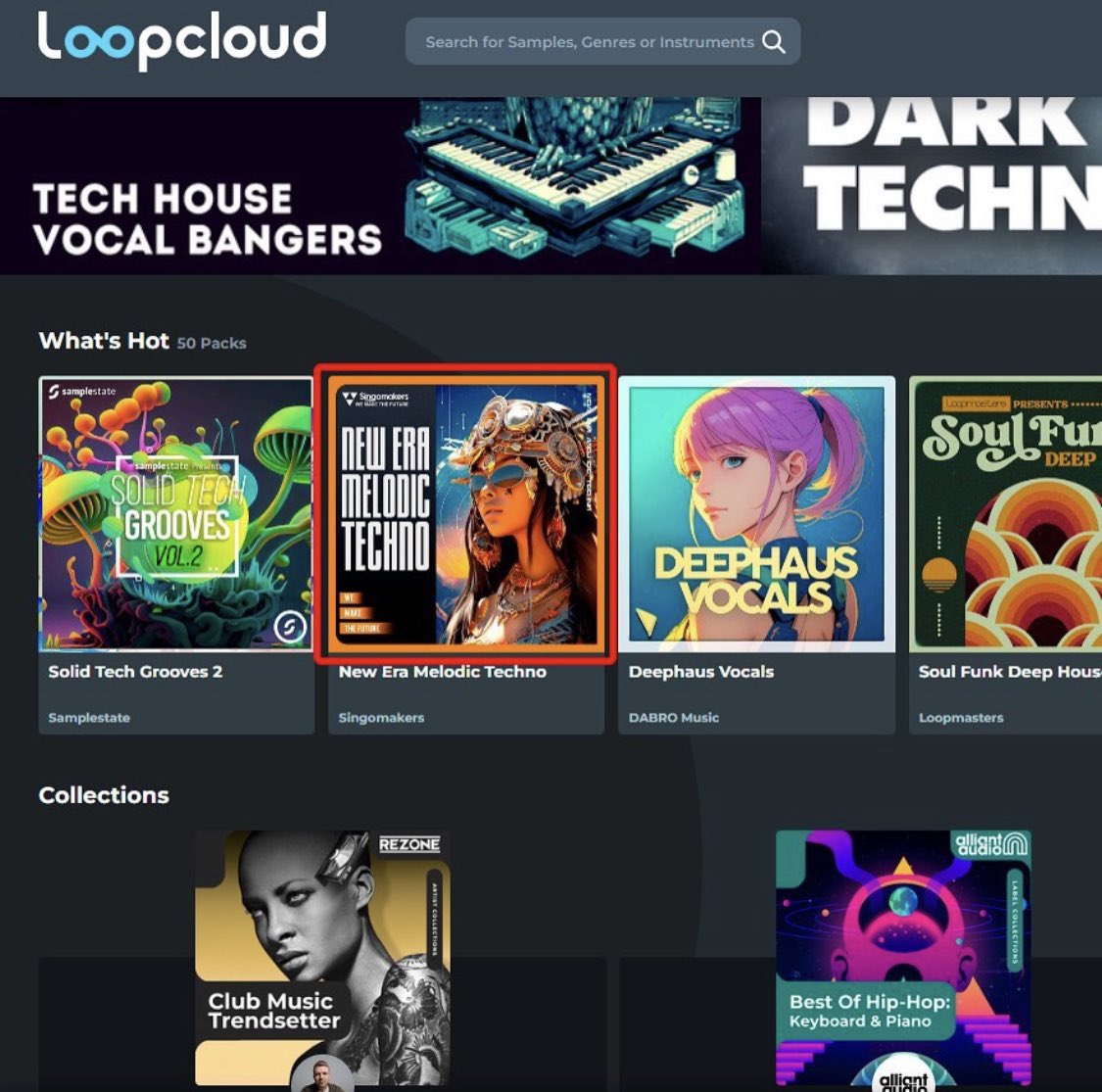Click the Solid Tech Grooves 2 title
Image resolution: width=1102 pixels, height=1092 pixels.
tap(135, 672)
